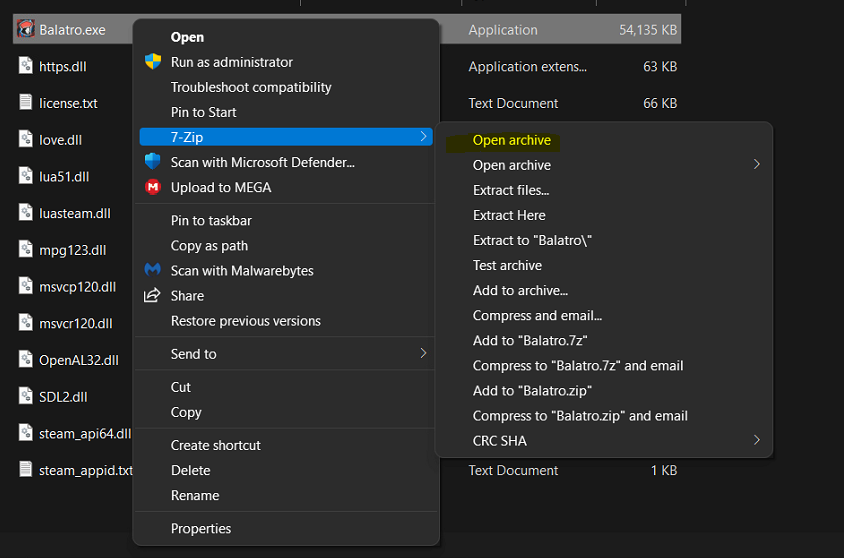Select the yellow-highlighted Open archive entry

(511, 140)
